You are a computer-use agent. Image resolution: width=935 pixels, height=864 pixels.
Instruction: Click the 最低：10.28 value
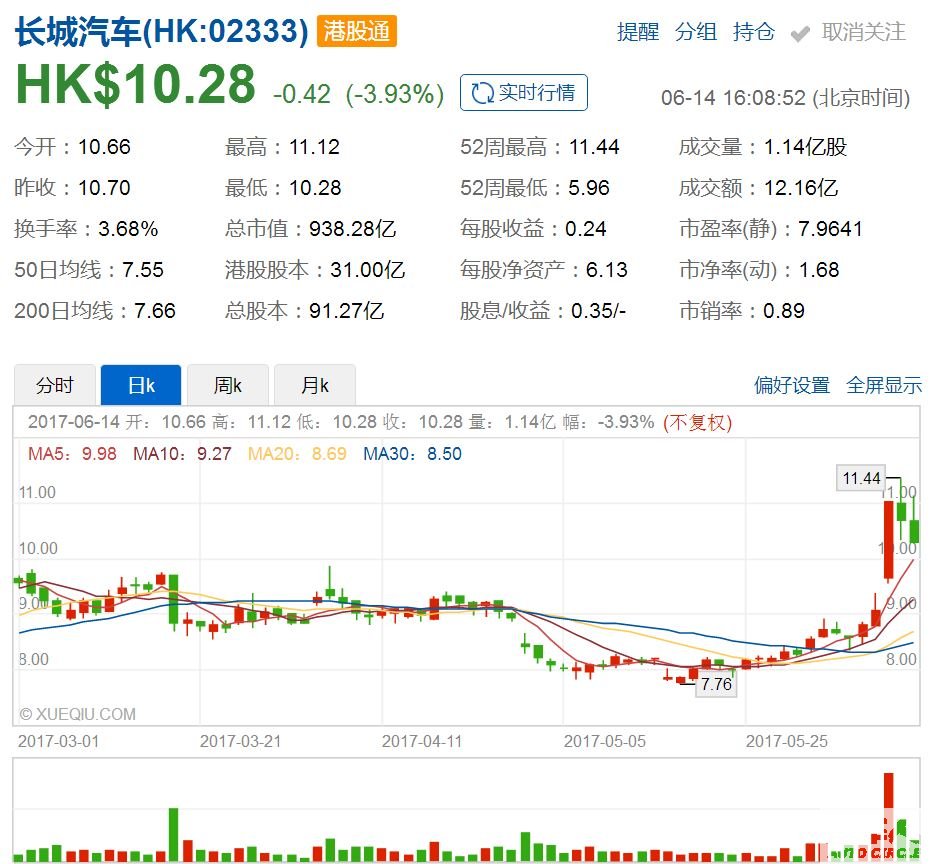tap(283, 188)
